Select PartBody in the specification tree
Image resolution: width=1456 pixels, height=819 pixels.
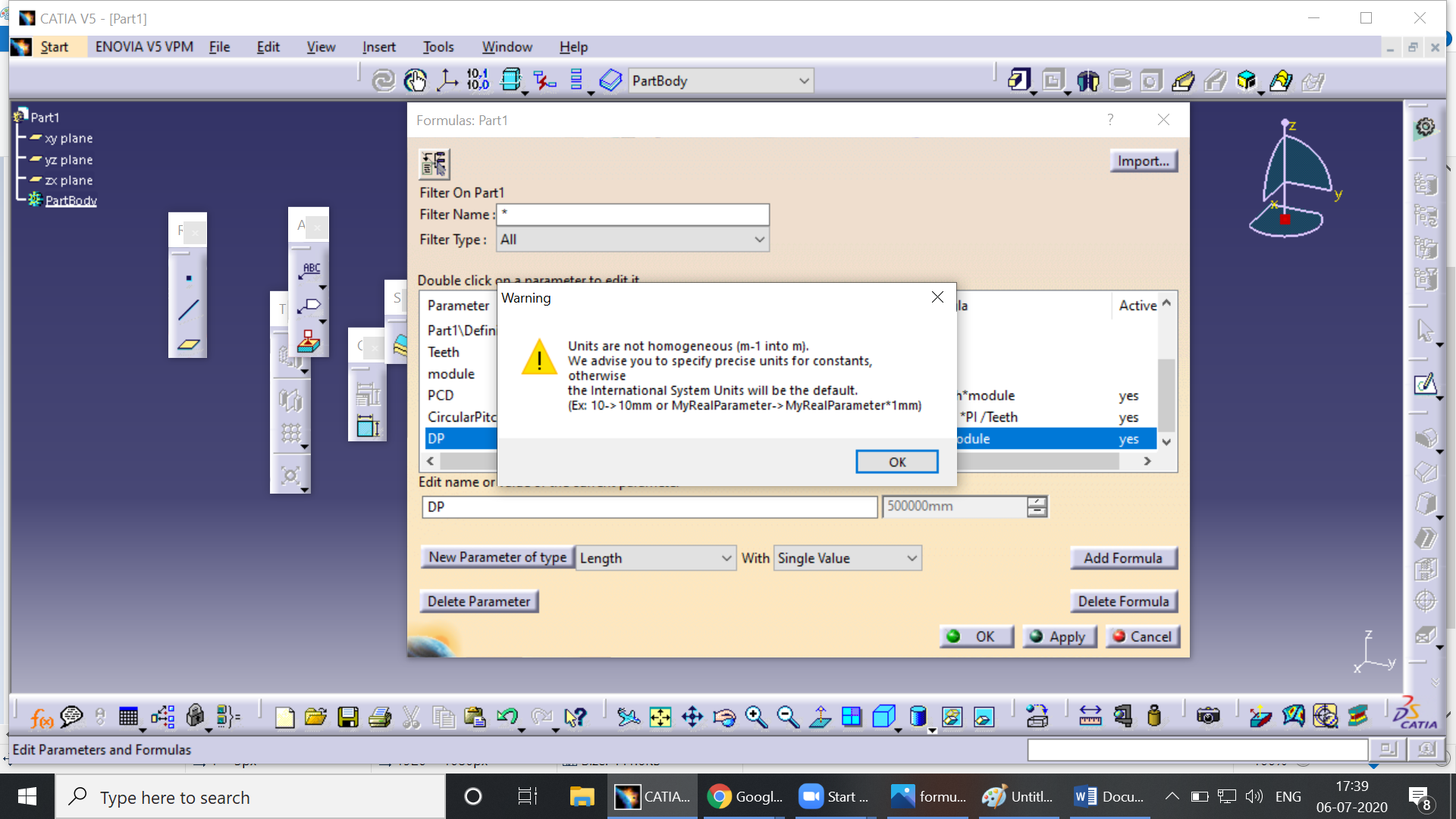[x=71, y=200]
